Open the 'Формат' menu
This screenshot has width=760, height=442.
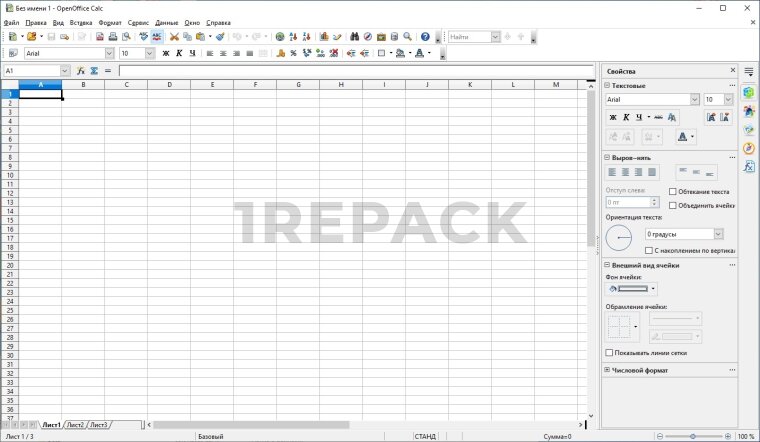(109, 22)
